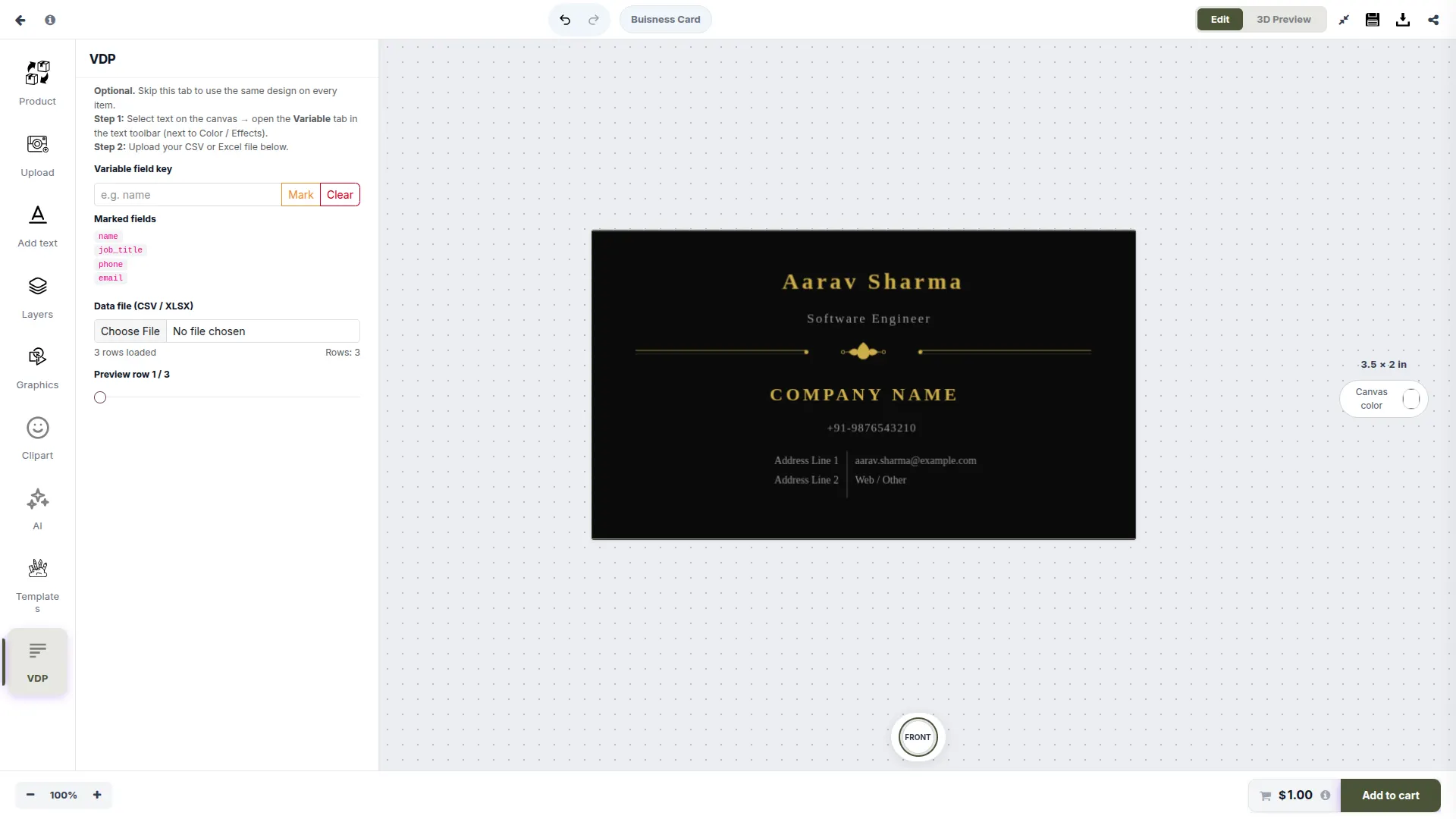Click the '3 rows loaded' status text
This screenshot has width=1456, height=819.
(125, 353)
